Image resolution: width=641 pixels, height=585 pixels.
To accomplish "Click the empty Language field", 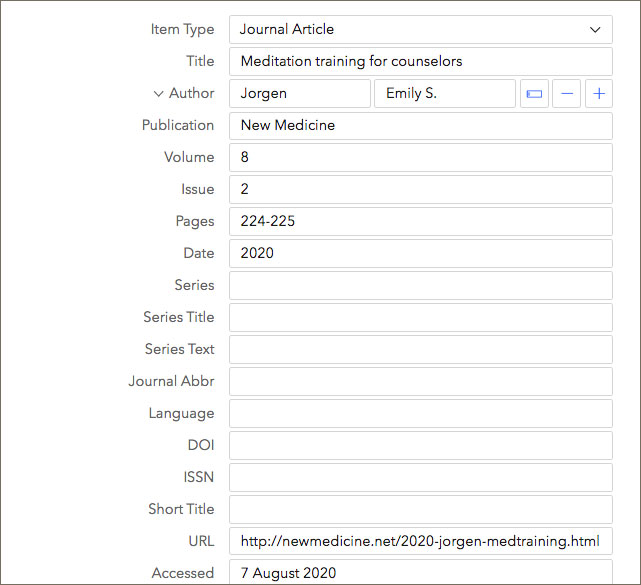I will tap(420, 413).
